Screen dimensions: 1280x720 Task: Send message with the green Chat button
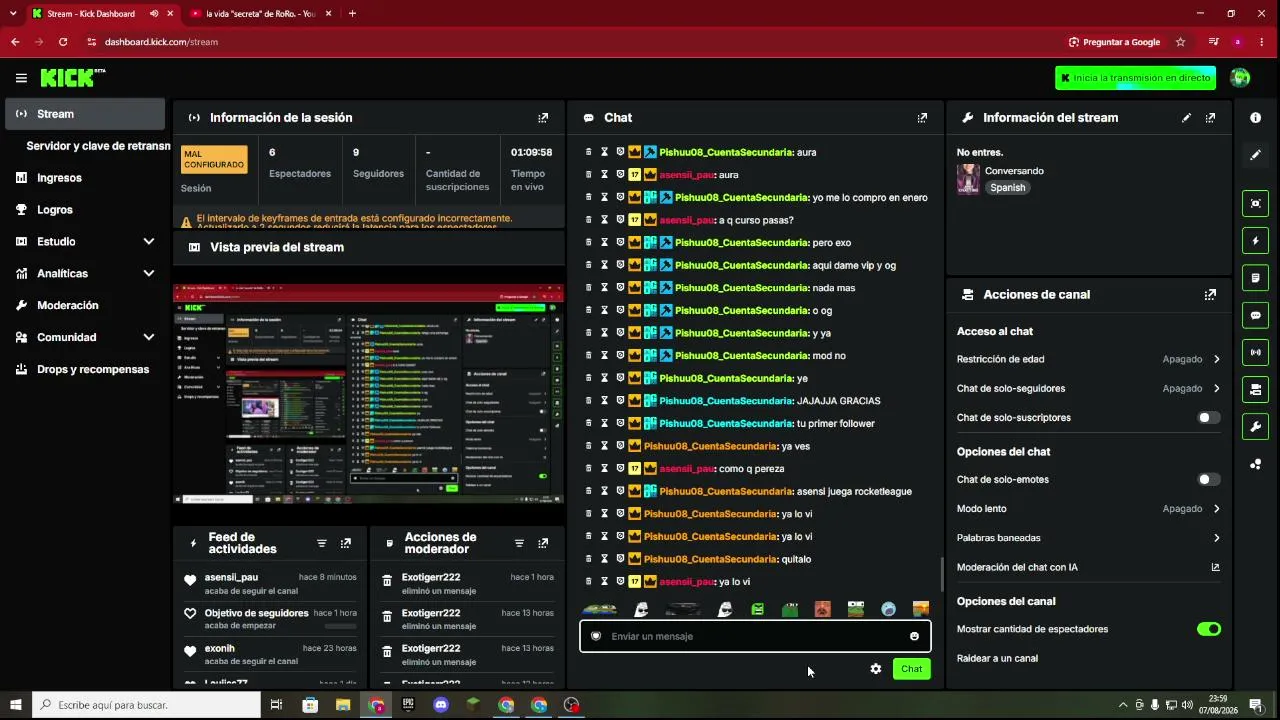(x=911, y=669)
